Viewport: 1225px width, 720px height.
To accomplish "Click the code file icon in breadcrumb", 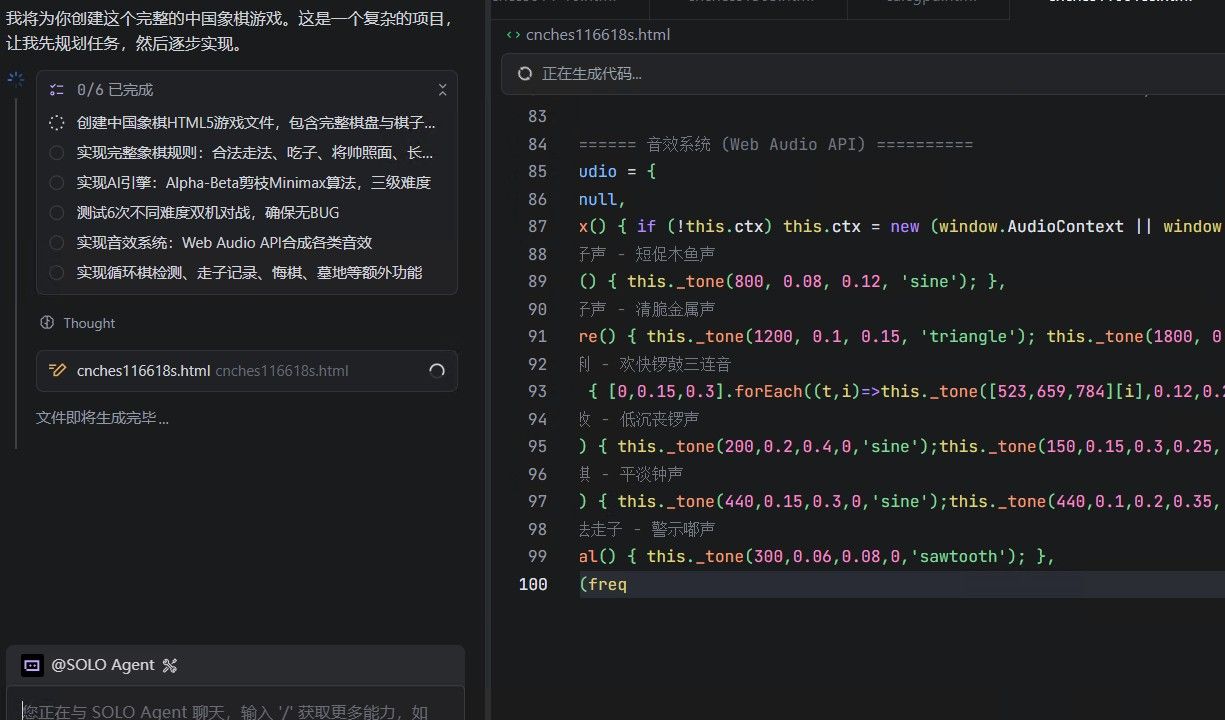I will (x=513, y=34).
